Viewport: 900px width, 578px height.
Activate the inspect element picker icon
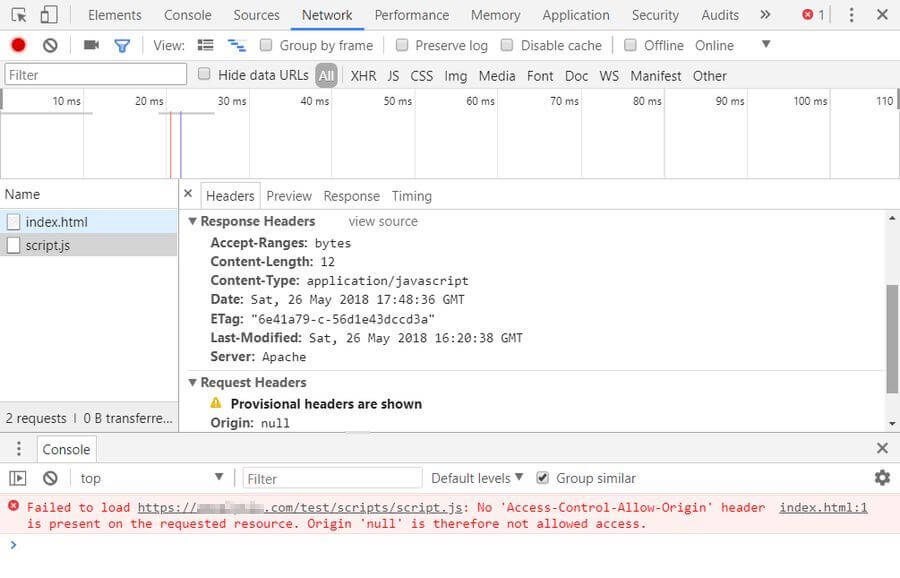tap(18, 15)
